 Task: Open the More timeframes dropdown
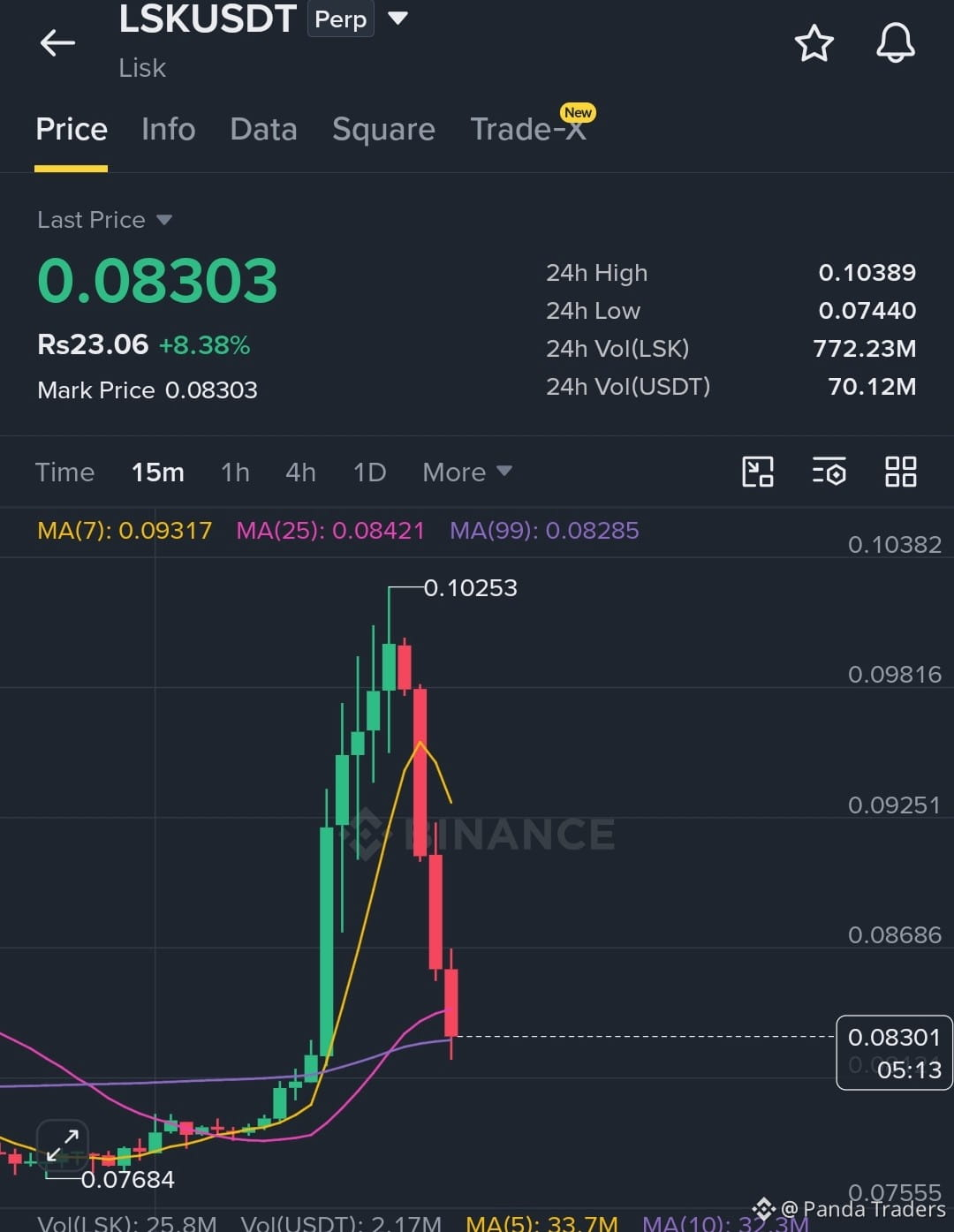click(467, 472)
